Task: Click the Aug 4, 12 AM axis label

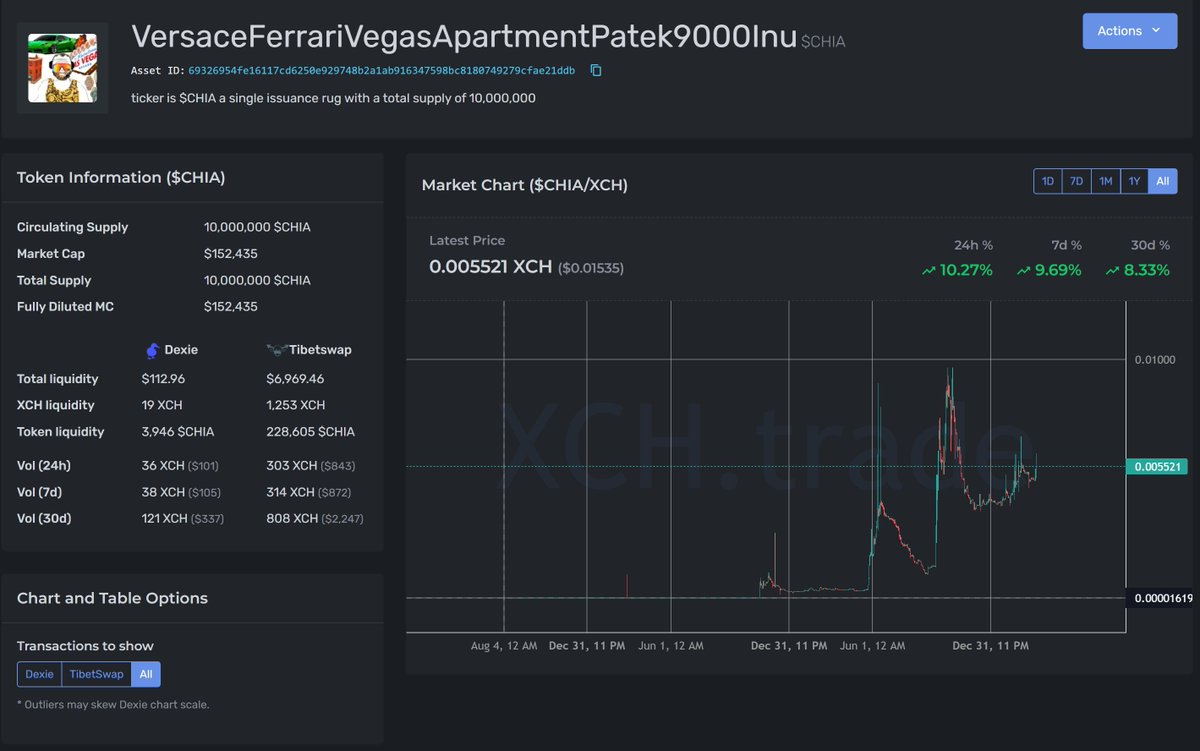Action: click(x=504, y=646)
